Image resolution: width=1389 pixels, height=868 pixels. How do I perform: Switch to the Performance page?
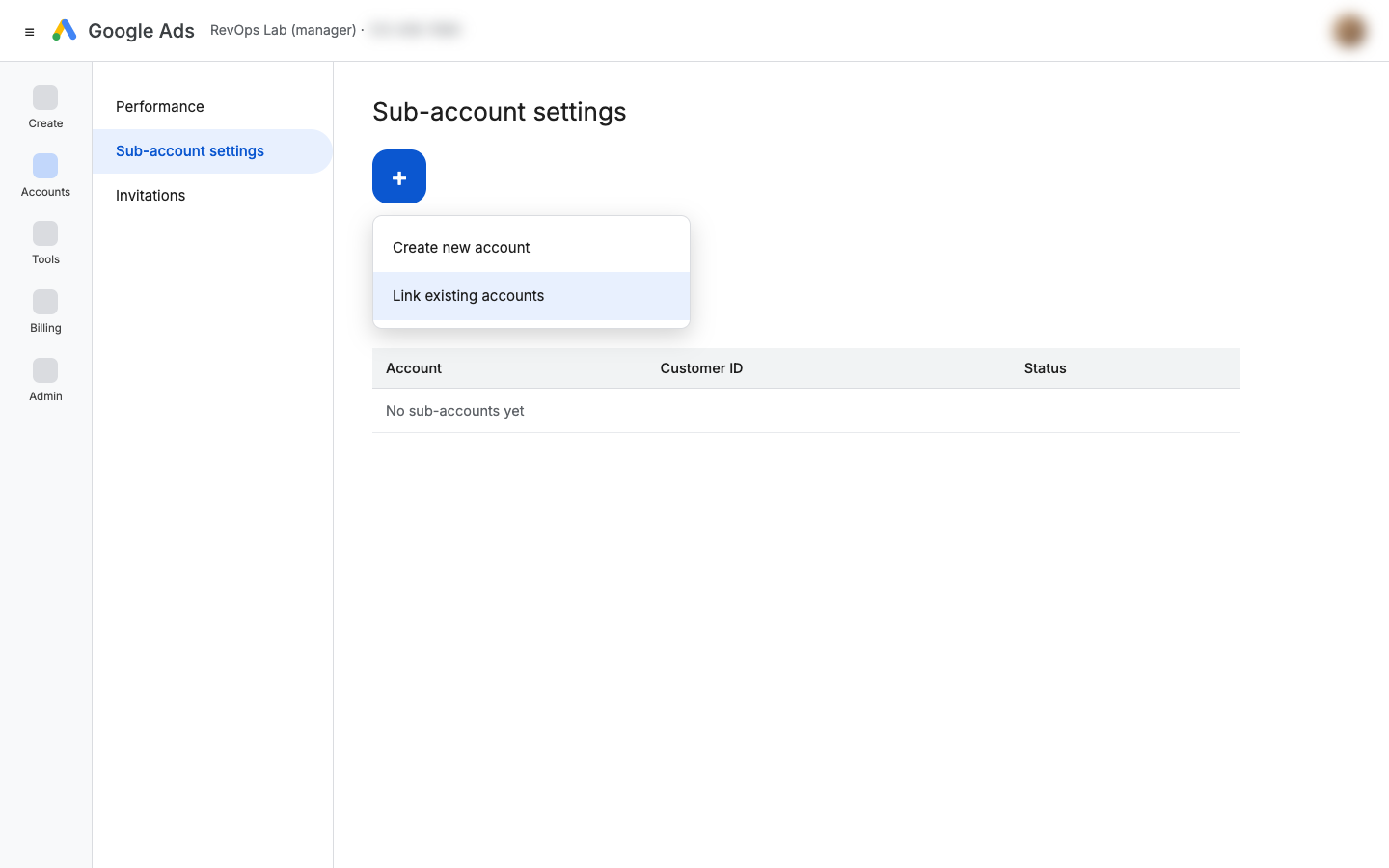point(212,107)
